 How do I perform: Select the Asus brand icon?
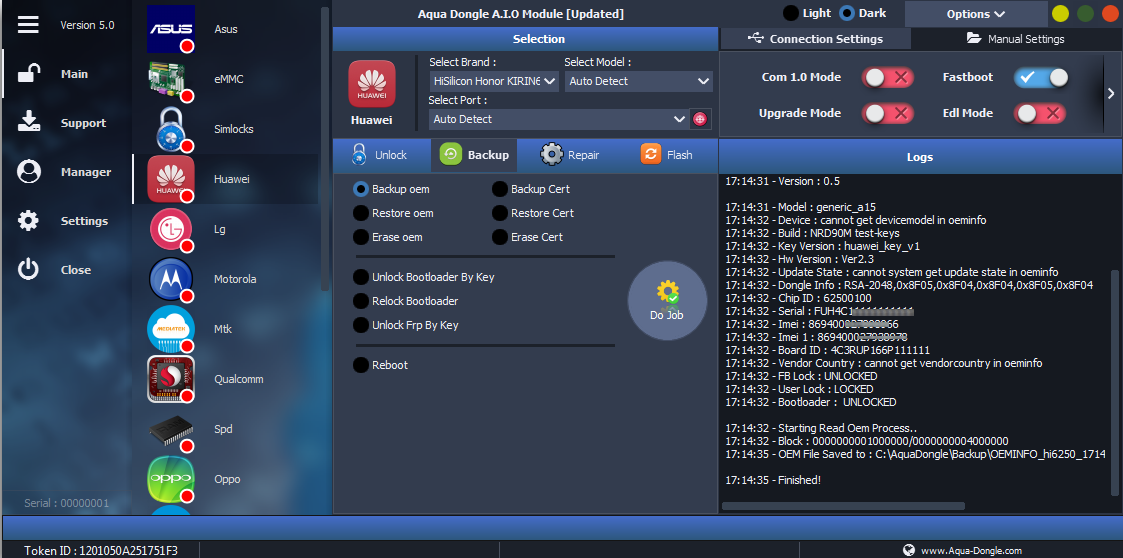171,29
